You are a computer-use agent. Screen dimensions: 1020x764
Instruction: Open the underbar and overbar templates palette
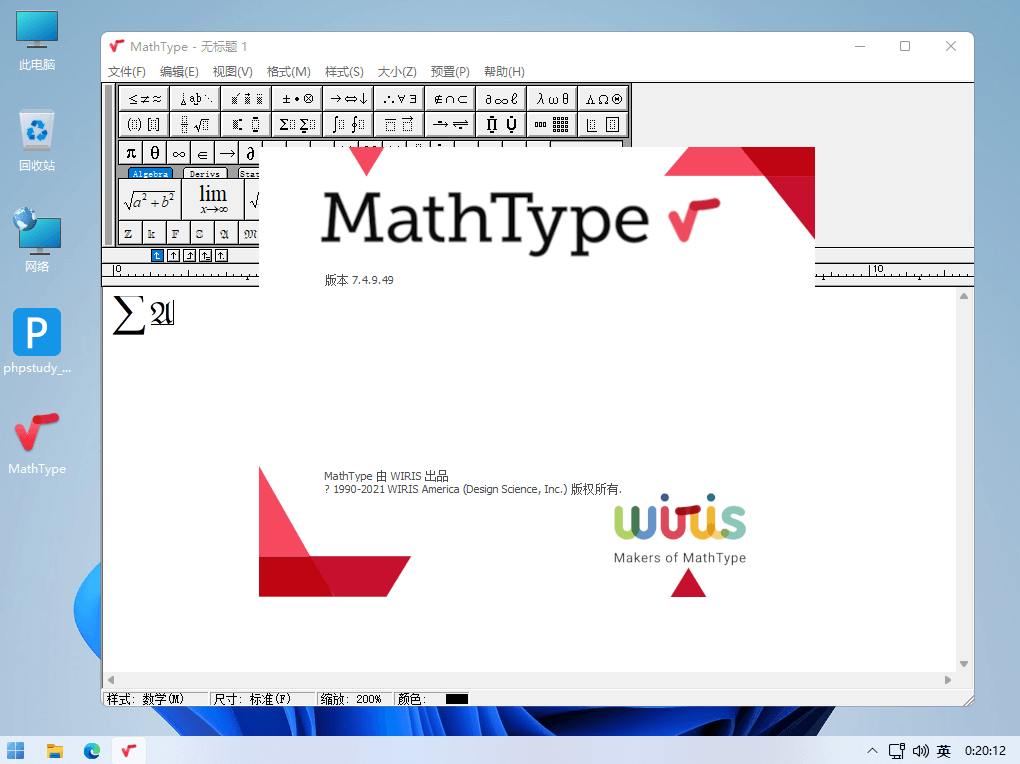[399, 124]
